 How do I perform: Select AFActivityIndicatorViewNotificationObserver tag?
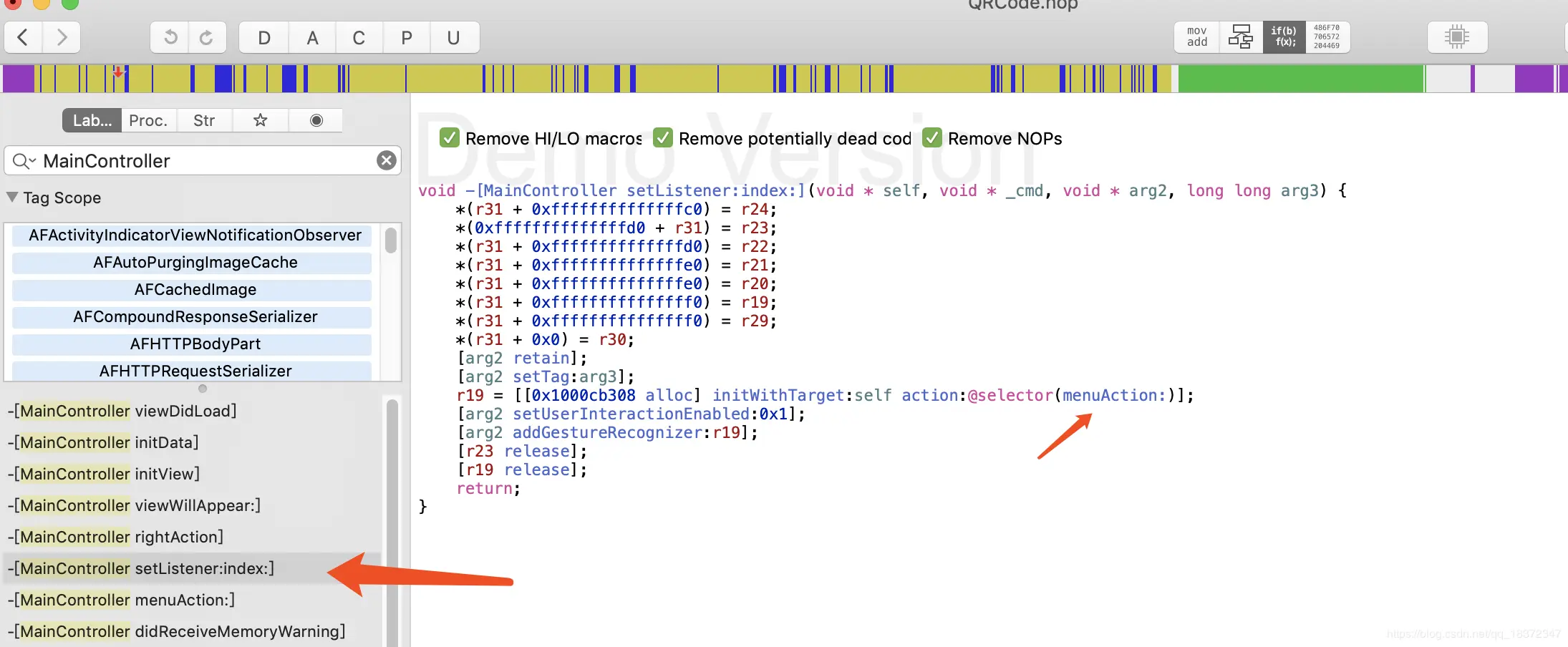(192, 235)
